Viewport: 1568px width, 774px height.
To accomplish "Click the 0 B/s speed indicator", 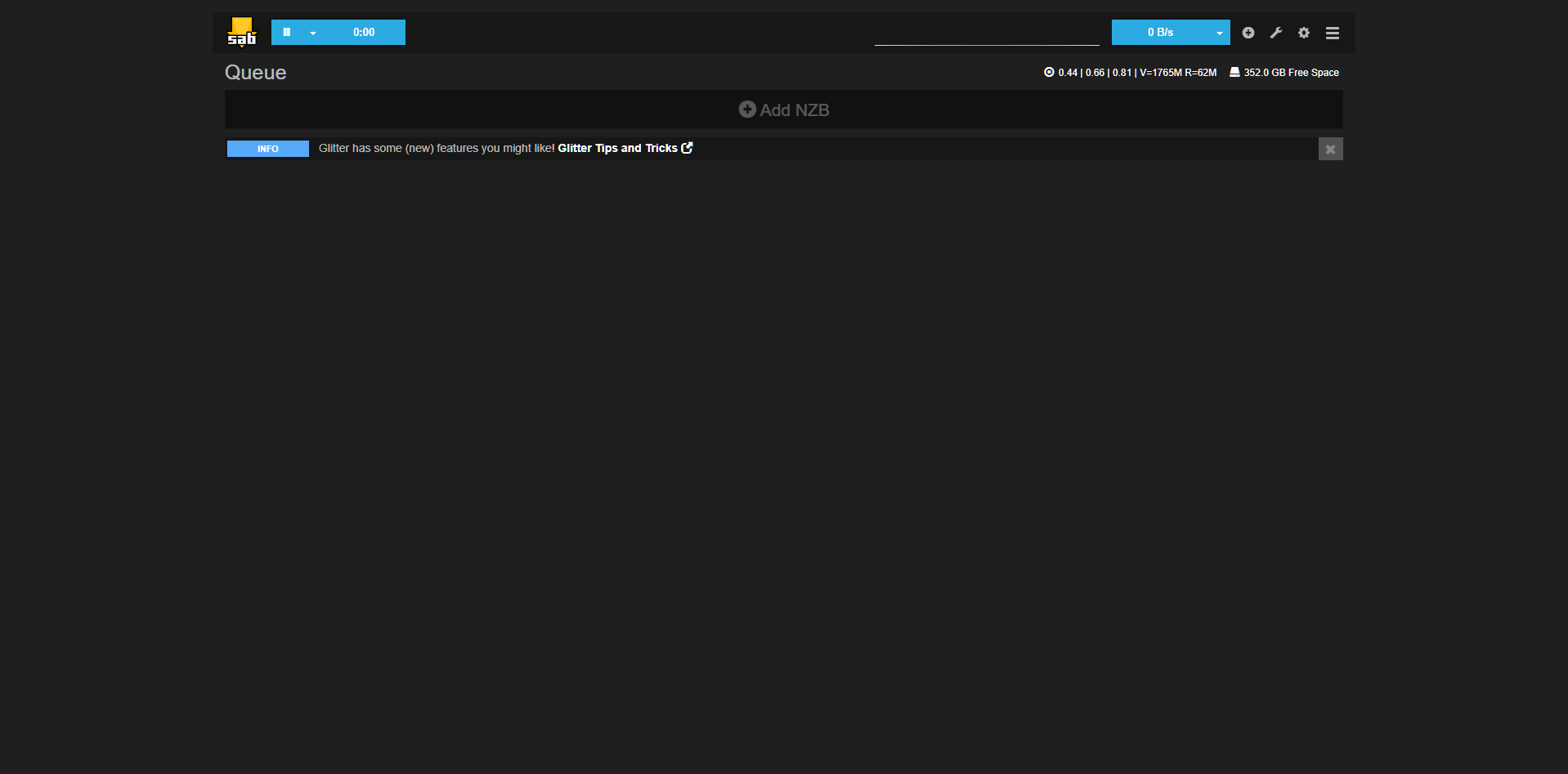I will coord(1159,33).
